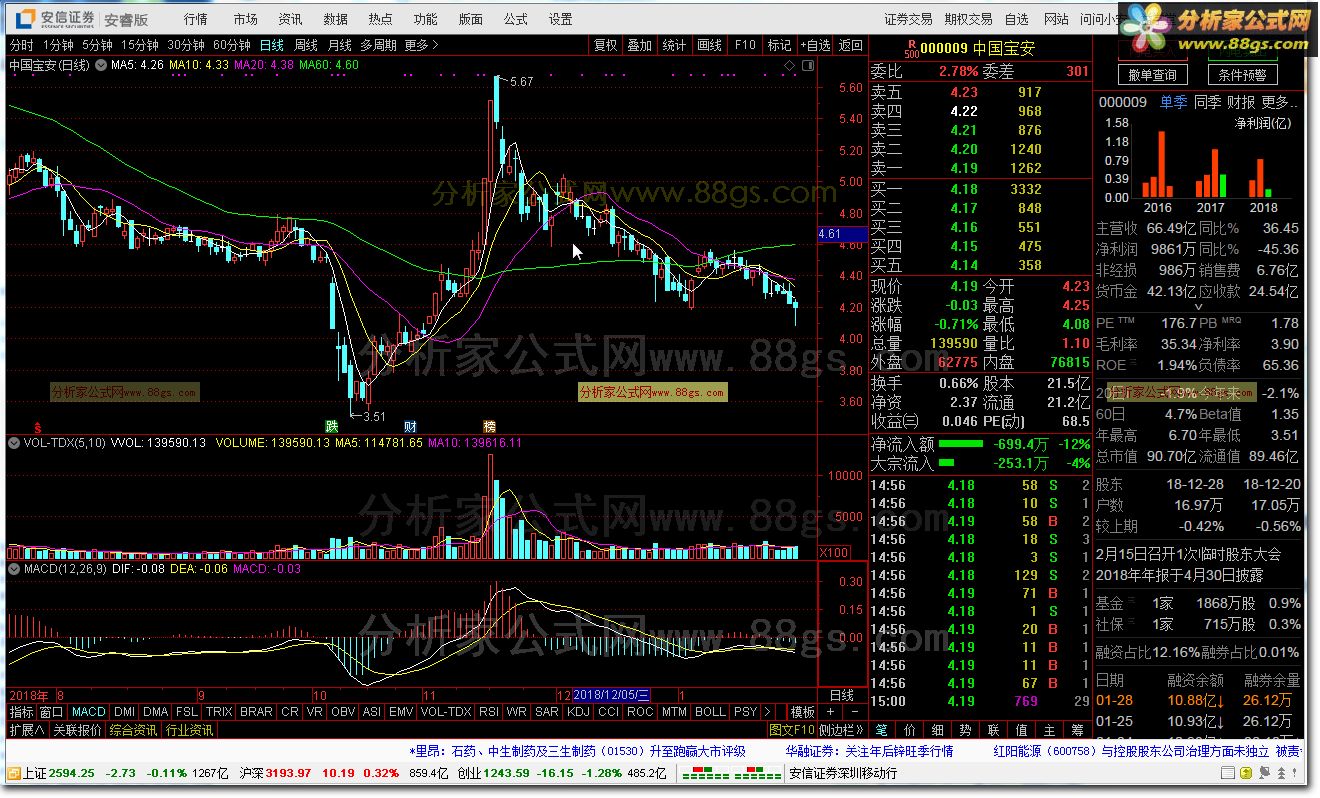Open the 数据 menu
The height and width of the screenshot is (798, 1320).
click(336, 19)
